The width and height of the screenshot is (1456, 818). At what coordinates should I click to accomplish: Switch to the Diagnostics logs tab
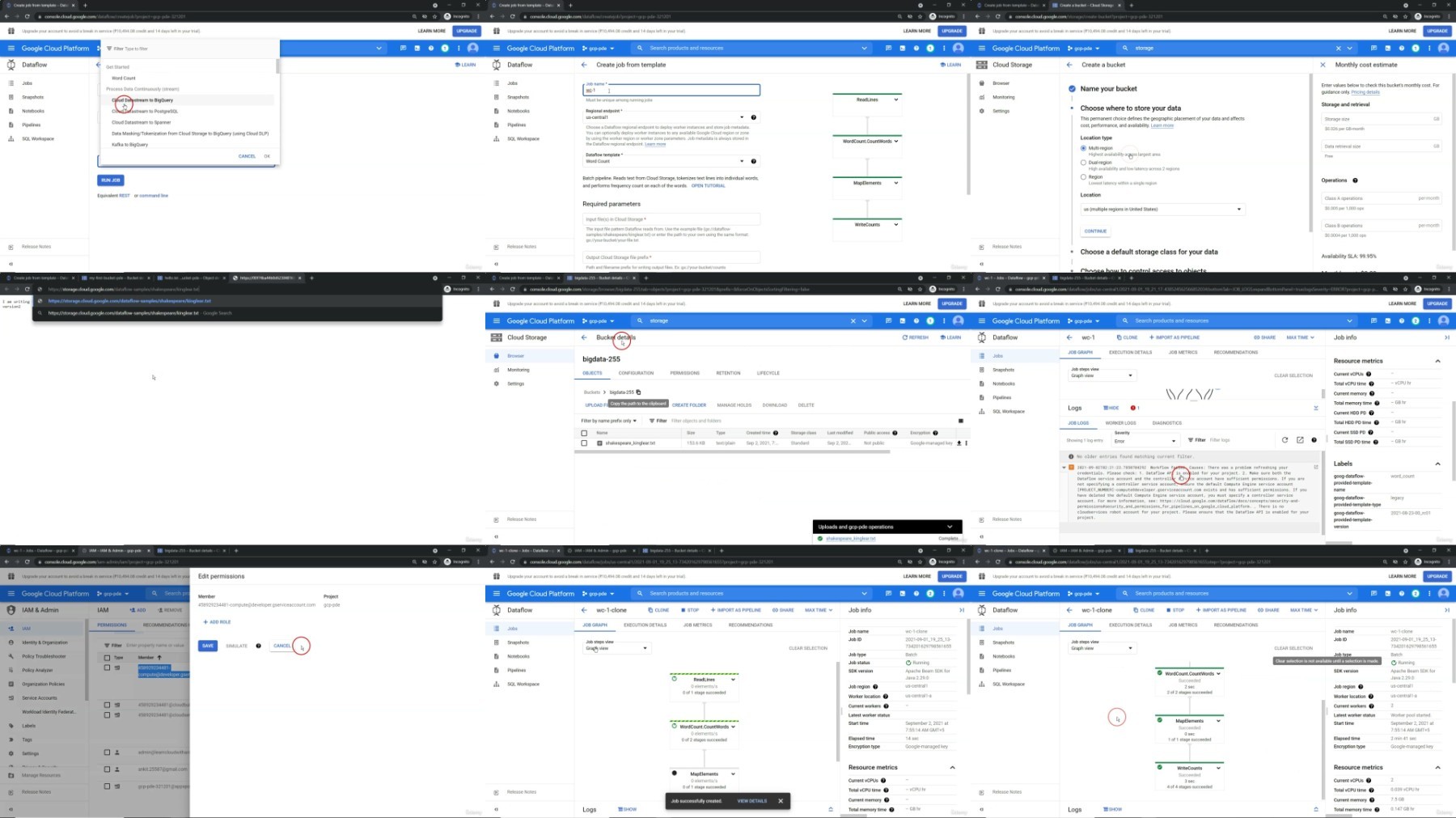coord(1166,423)
